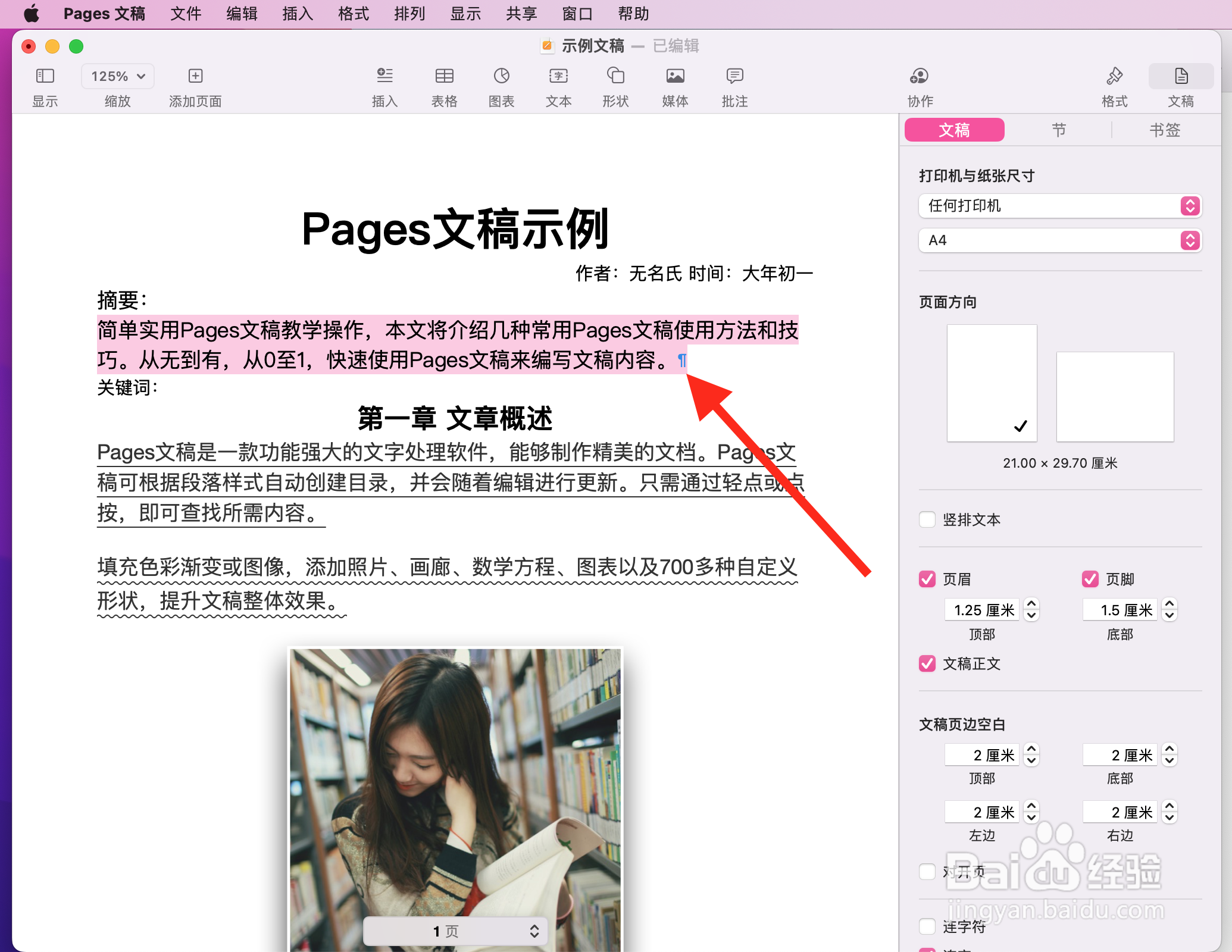Switch to the 节 section tab

pos(1058,130)
